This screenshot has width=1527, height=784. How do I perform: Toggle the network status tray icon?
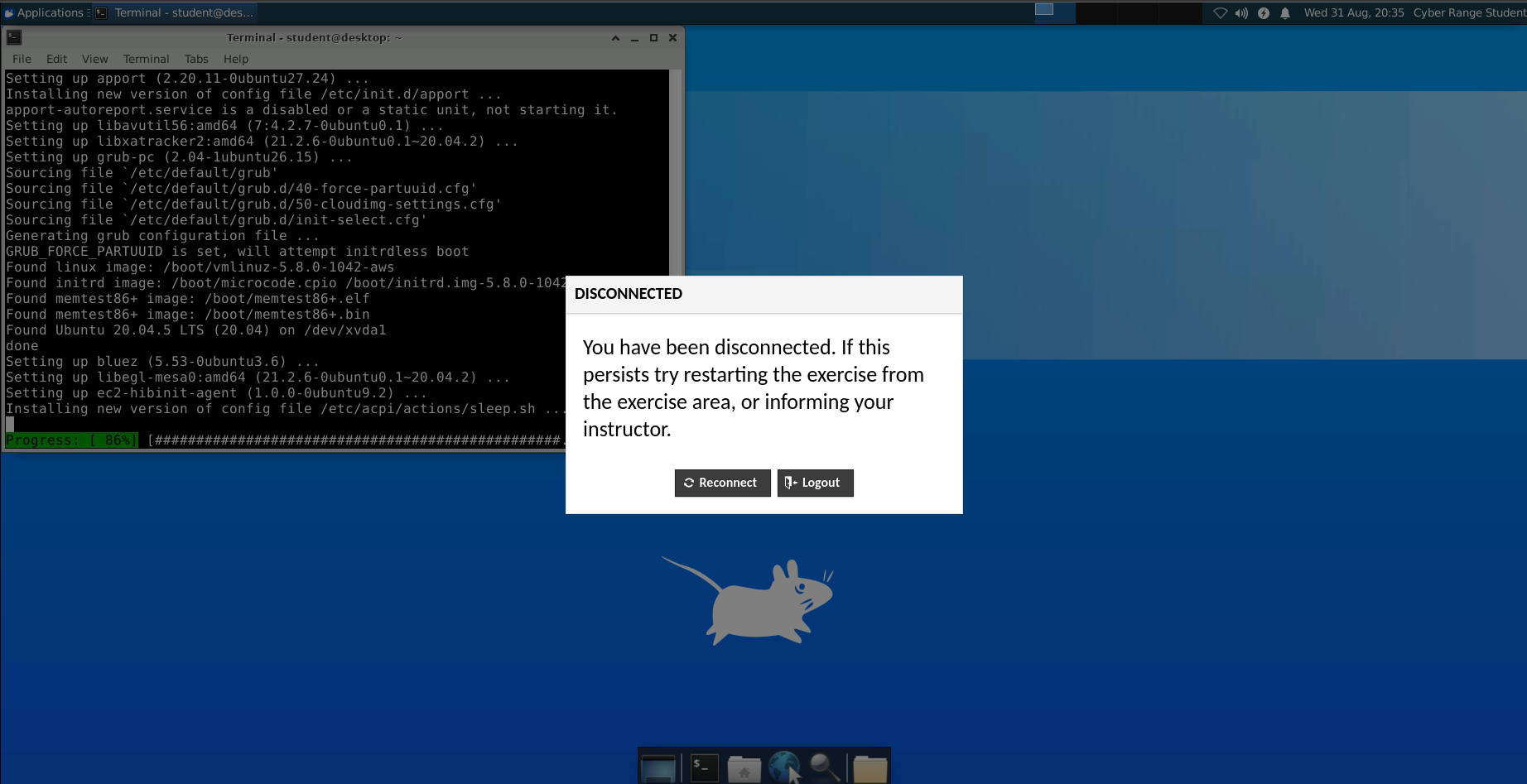point(1220,13)
